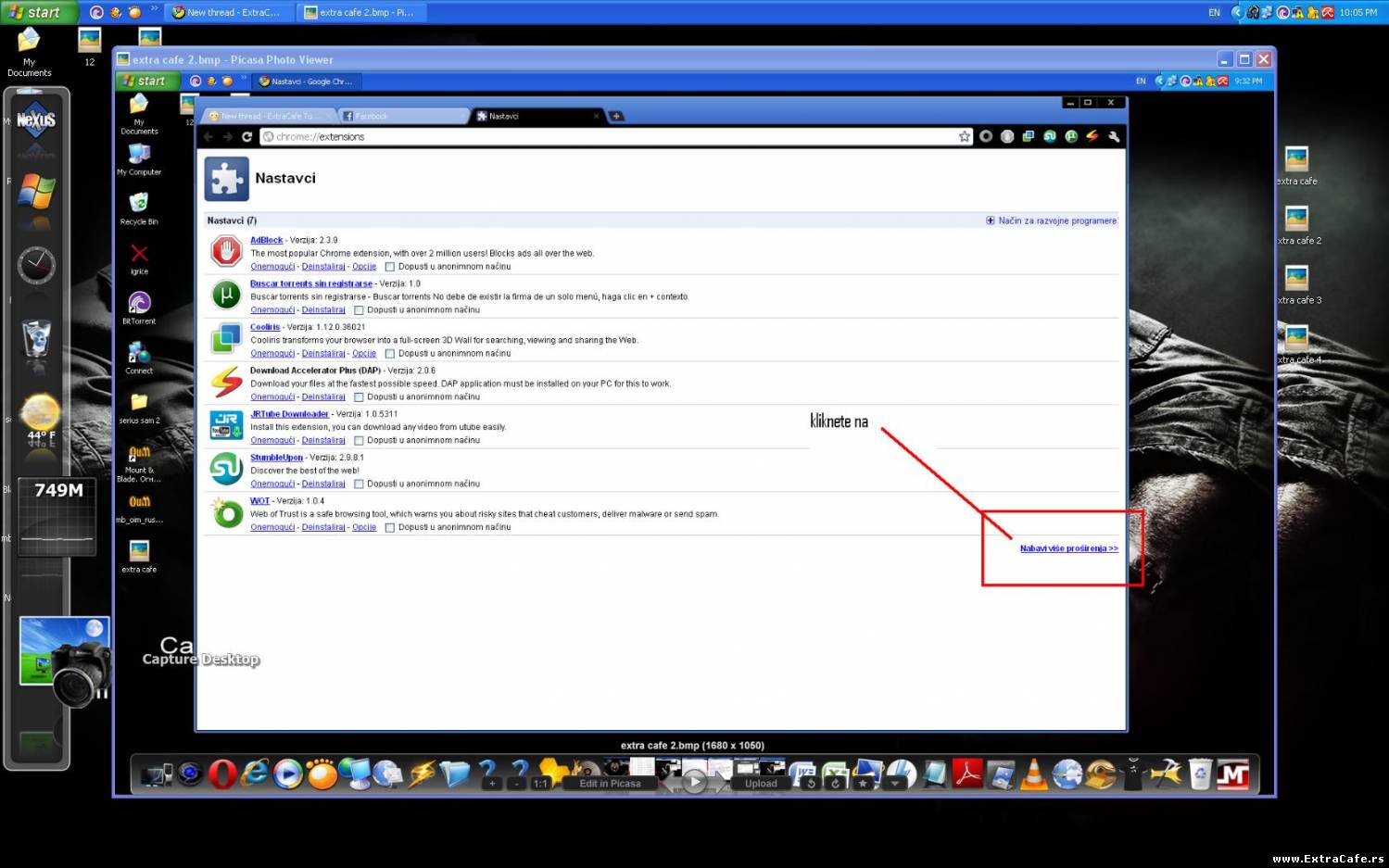Image resolution: width=1389 pixels, height=868 pixels.
Task: Click the 10:05 PM system clock
Action: 1357,12
